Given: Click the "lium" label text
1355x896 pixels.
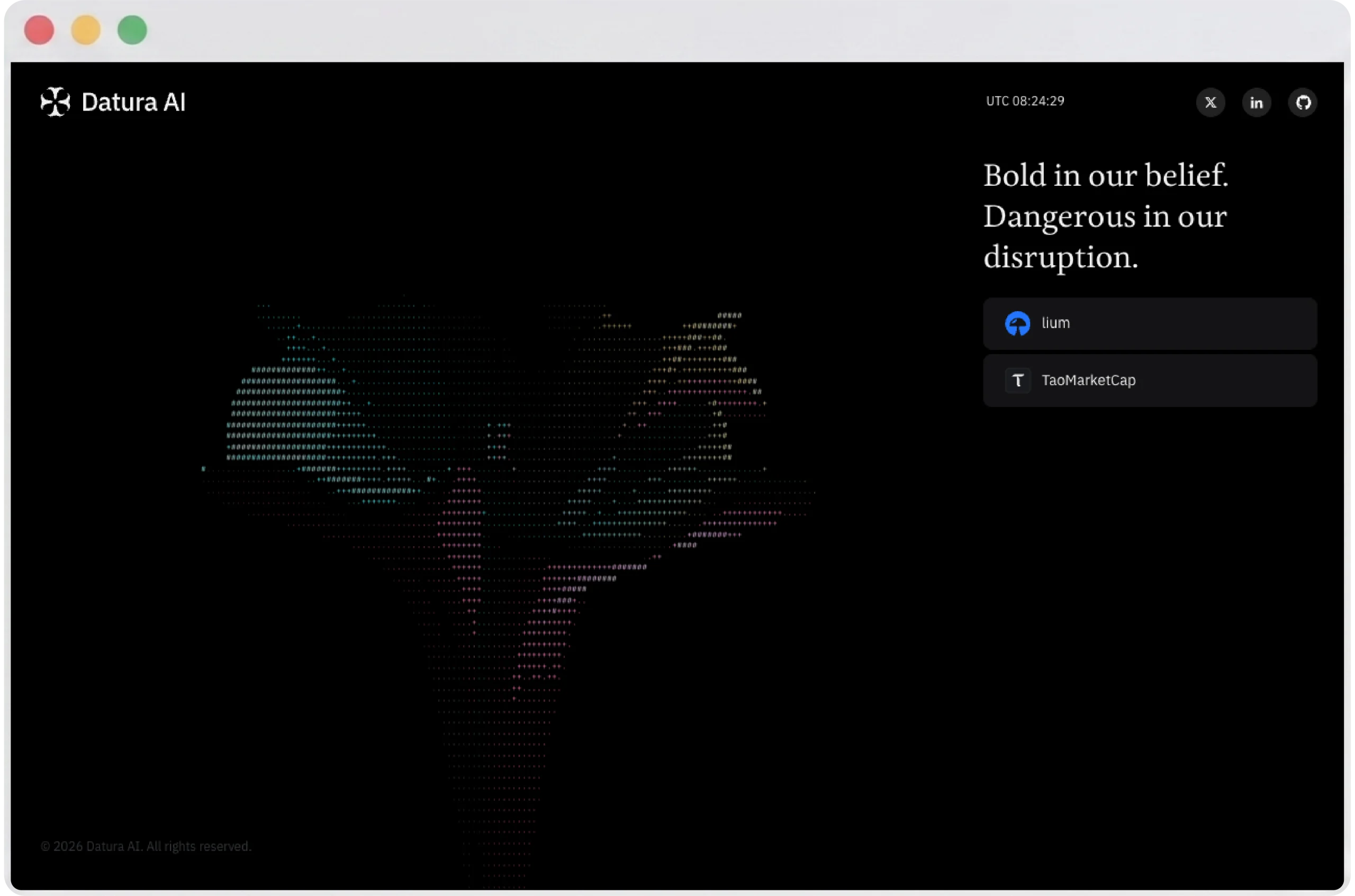Looking at the screenshot, I should [1055, 323].
